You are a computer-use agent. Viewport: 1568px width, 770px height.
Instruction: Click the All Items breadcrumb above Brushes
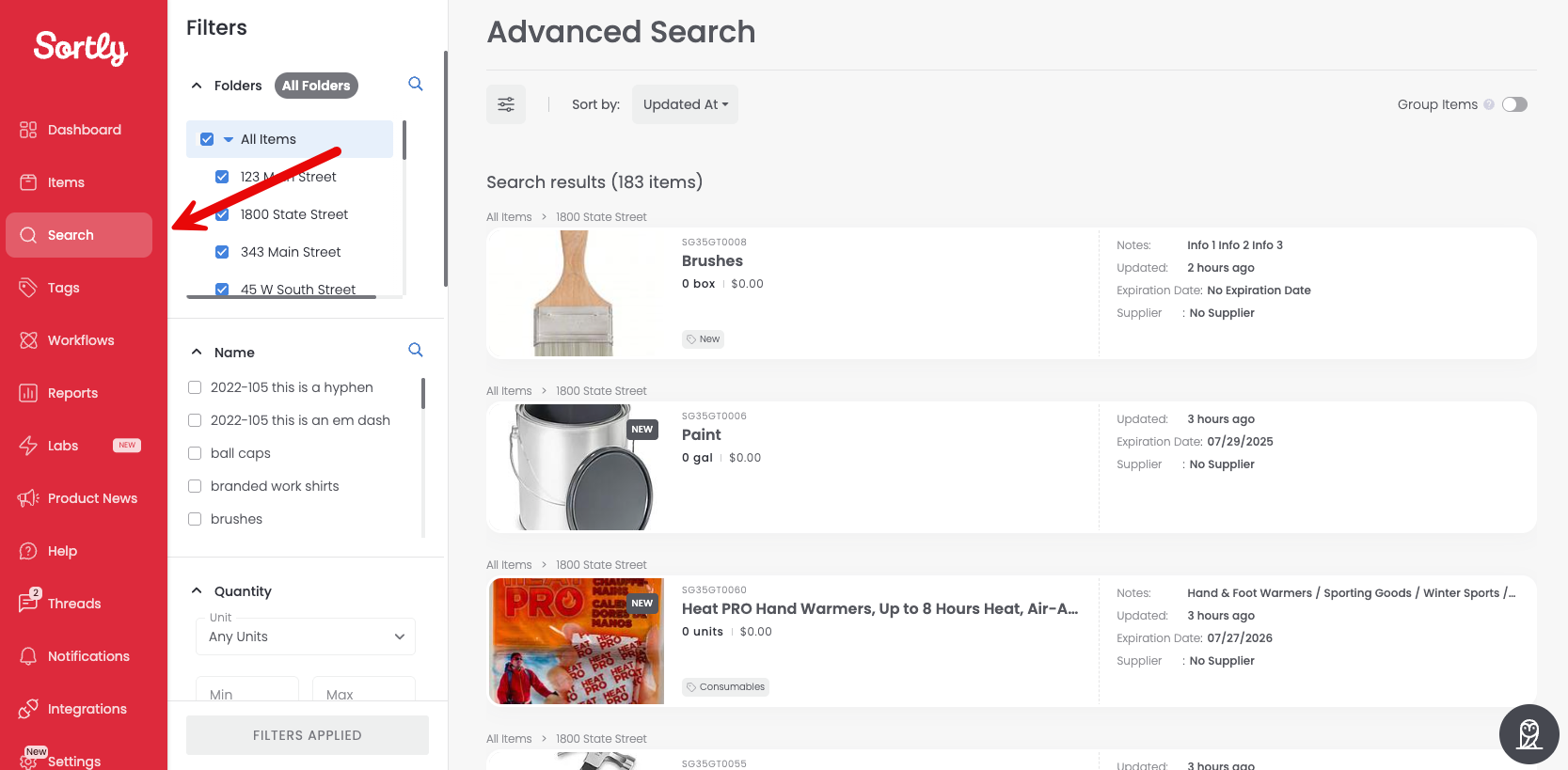[x=509, y=217]
